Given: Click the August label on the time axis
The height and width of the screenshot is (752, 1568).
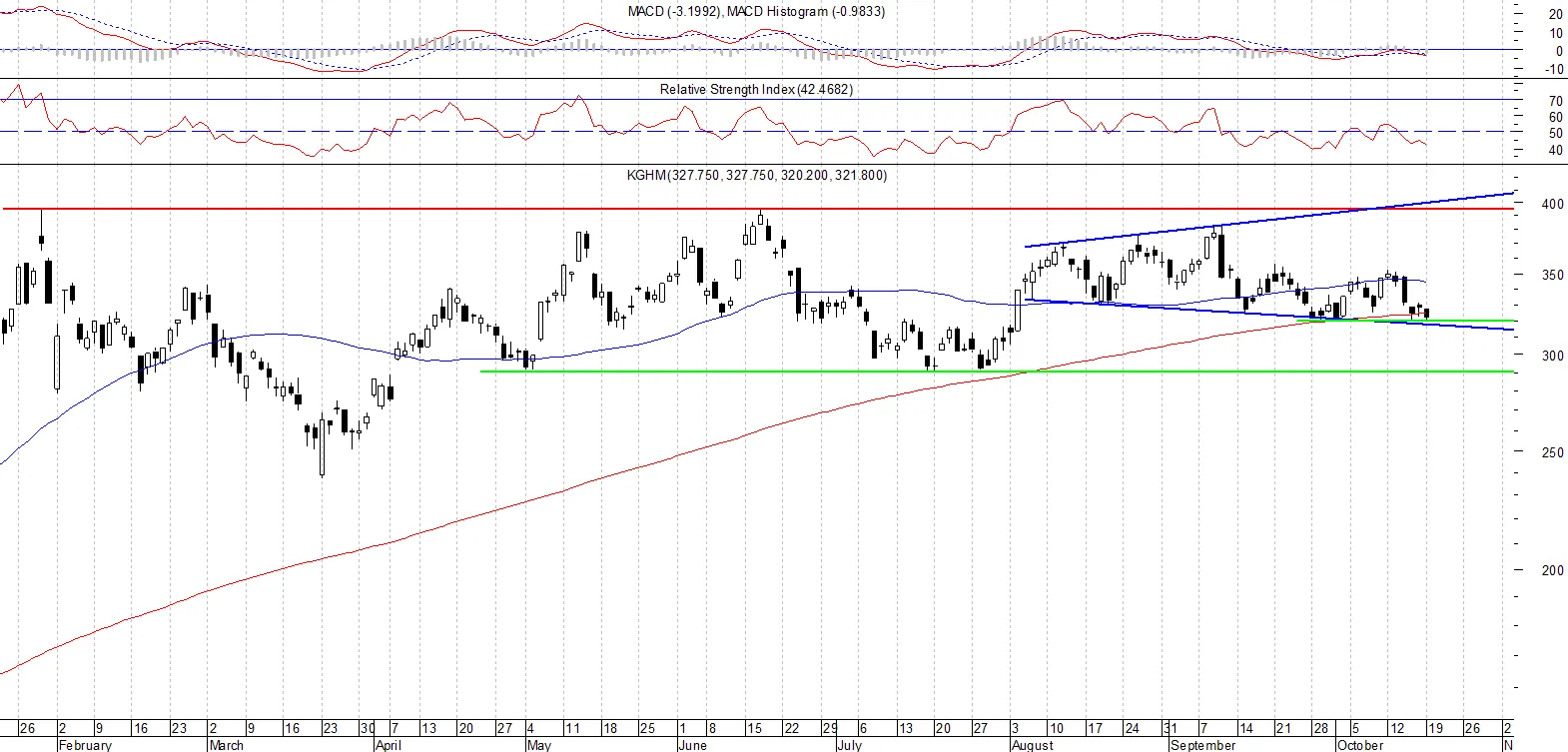Looking at the screenshot, I should [x=1032, y=745].
